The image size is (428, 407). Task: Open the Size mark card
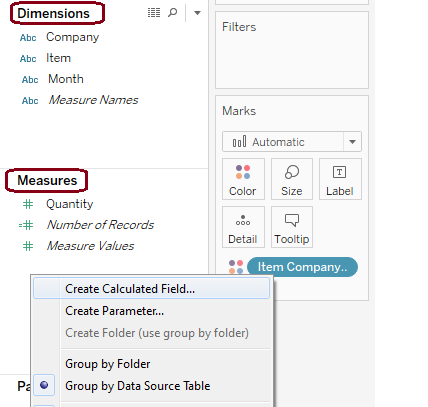[x=292, y=179]
